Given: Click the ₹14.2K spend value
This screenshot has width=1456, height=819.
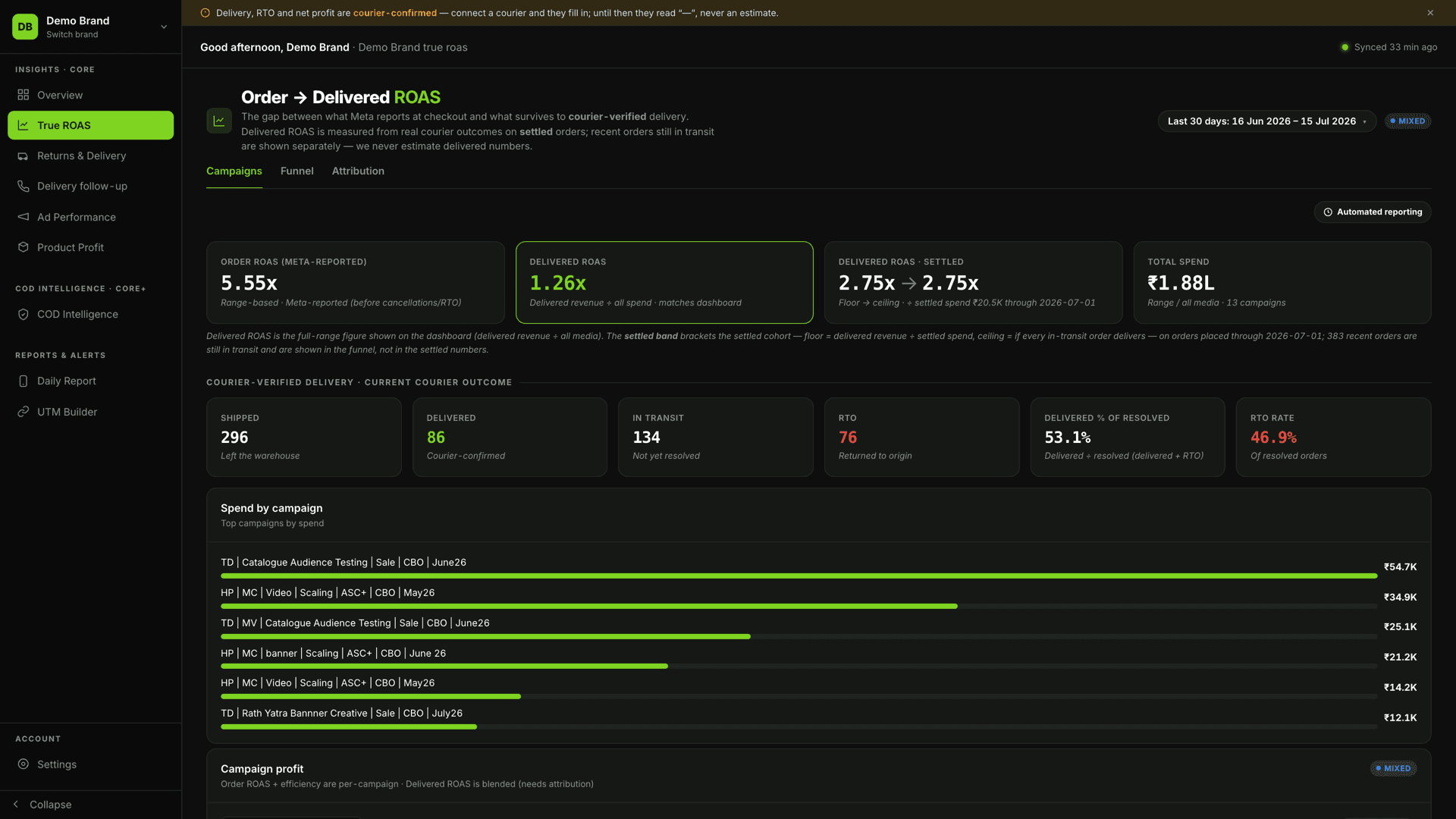Looking at the screenshot, I should pyautogui.click(x=1400, y=688).
